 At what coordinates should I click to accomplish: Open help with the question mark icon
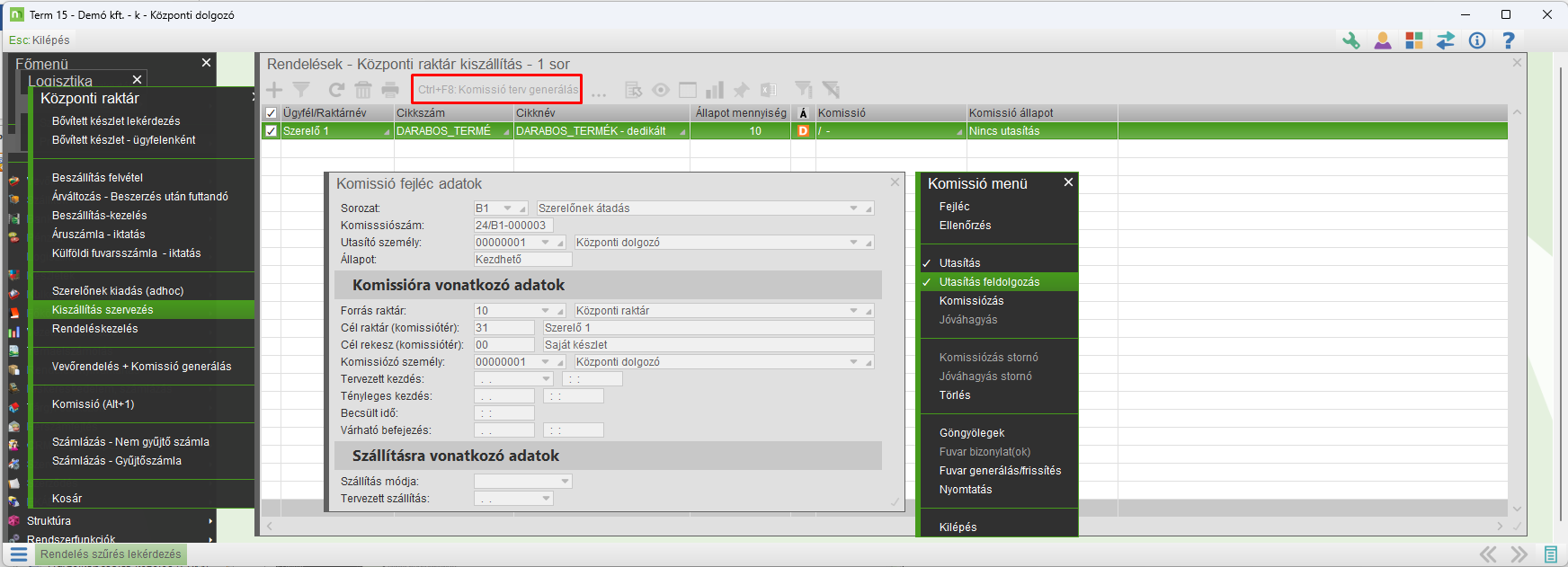tap(1509, 40)
